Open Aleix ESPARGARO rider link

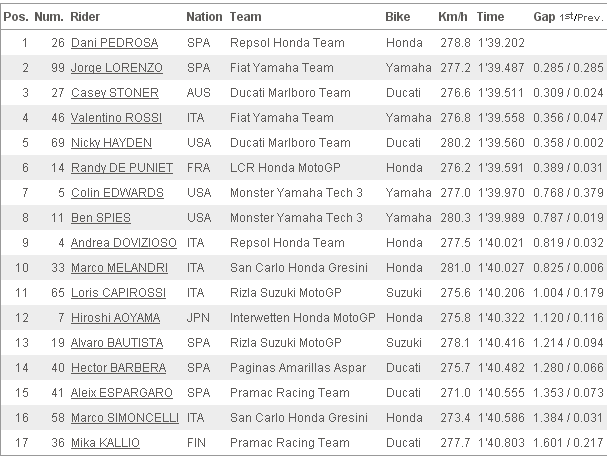pos(122,393)
